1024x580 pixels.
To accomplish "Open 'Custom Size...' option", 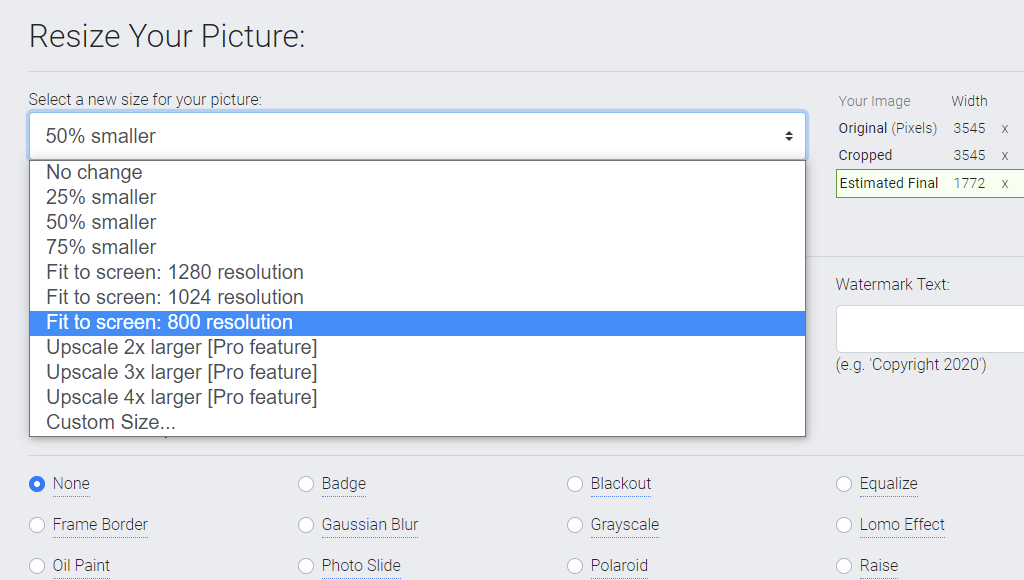I will pos(417,423).
